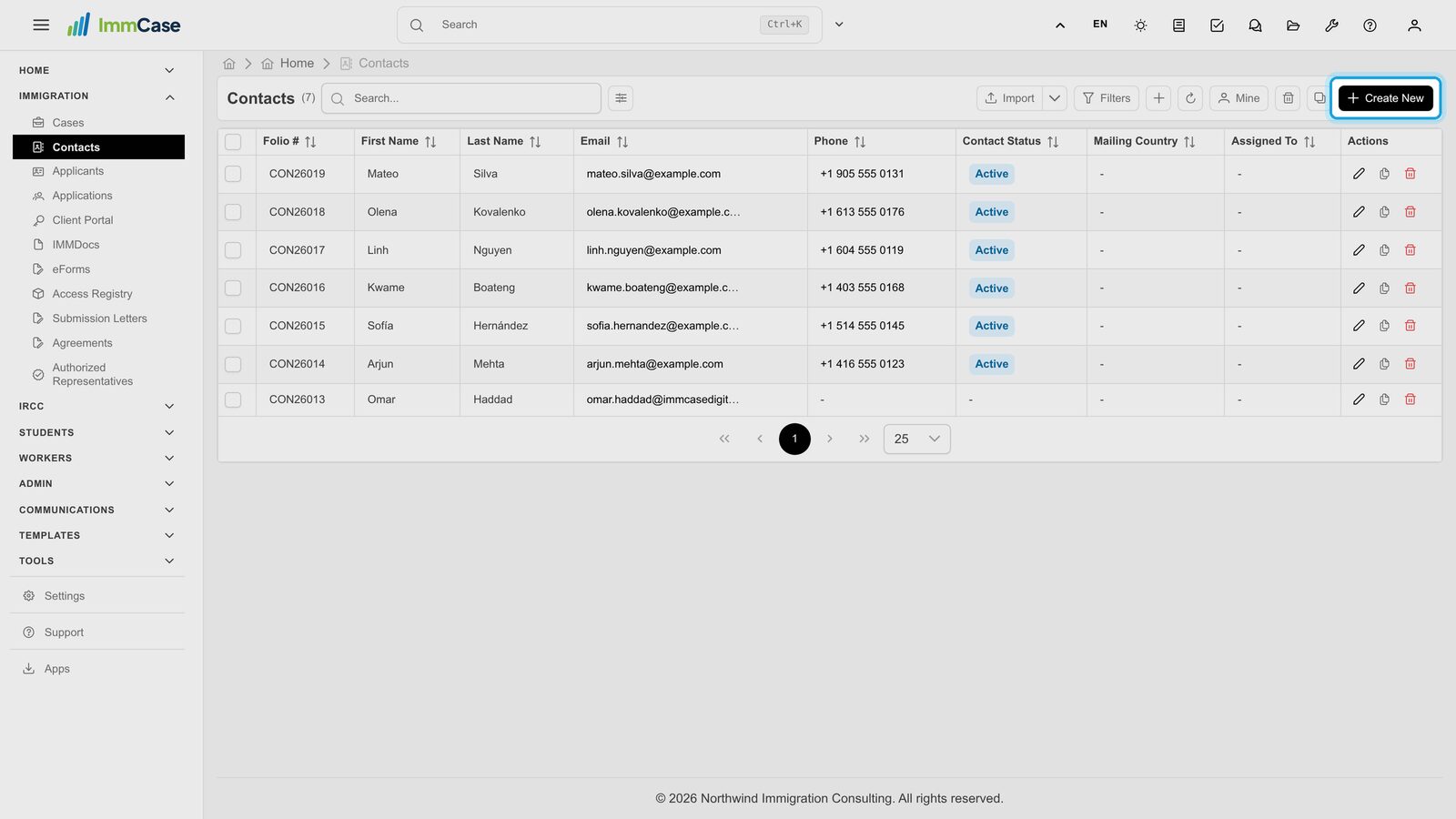Click the Mine filter button

click(1239, 98)
